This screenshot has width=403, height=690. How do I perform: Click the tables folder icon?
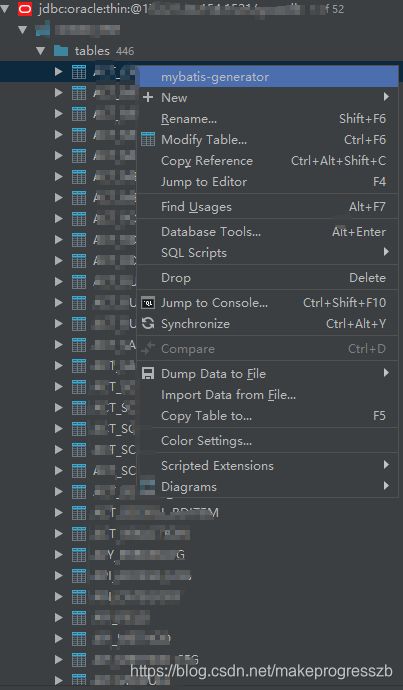click(61, 51)
